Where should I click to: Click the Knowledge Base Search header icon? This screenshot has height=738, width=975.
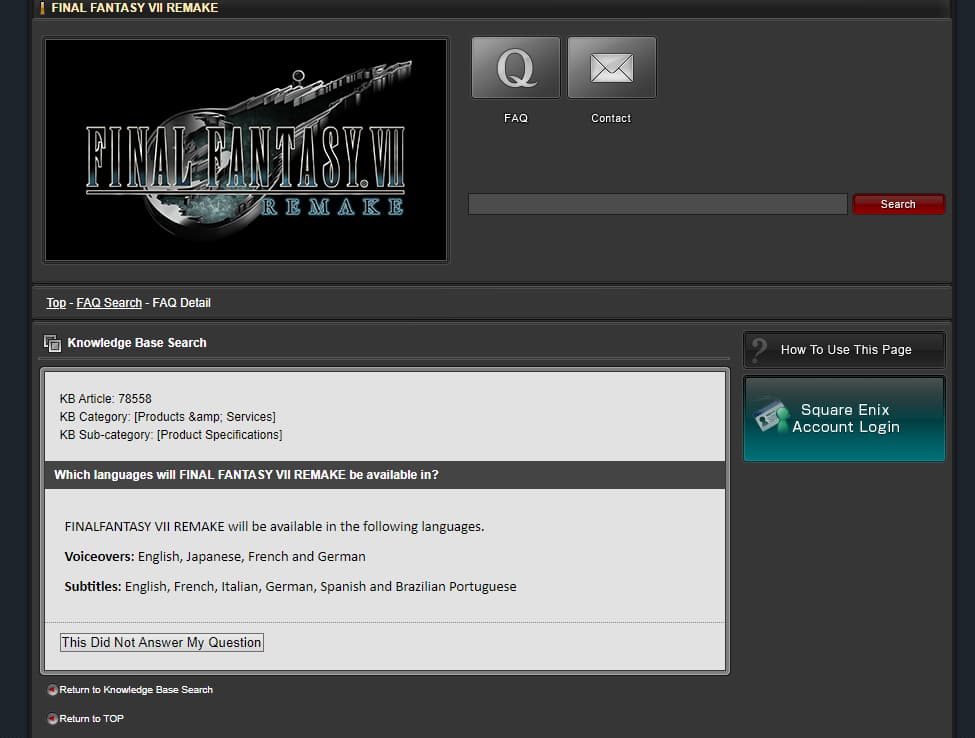click(x=53, y=343)
